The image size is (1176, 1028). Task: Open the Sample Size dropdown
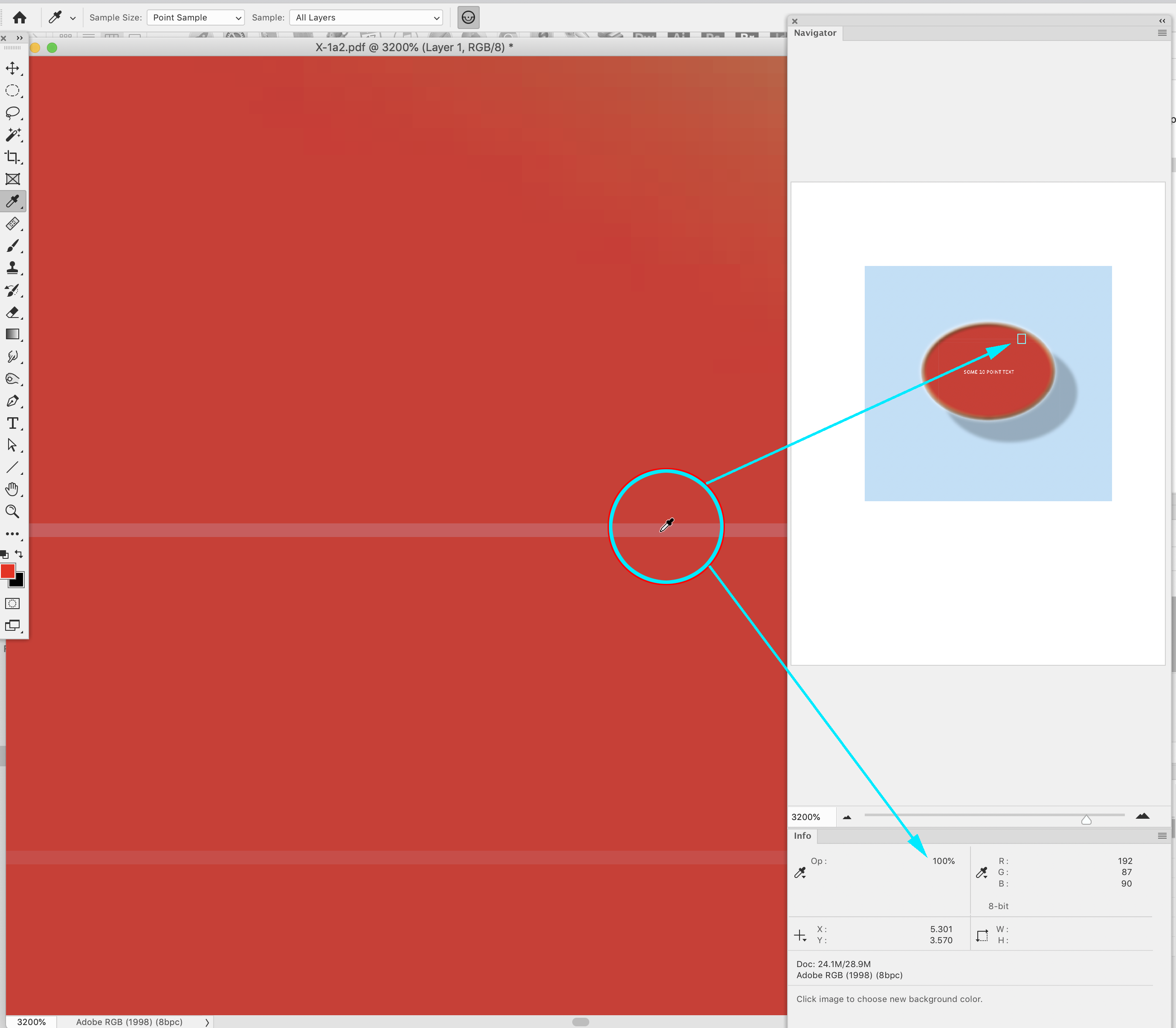(195, 17)
